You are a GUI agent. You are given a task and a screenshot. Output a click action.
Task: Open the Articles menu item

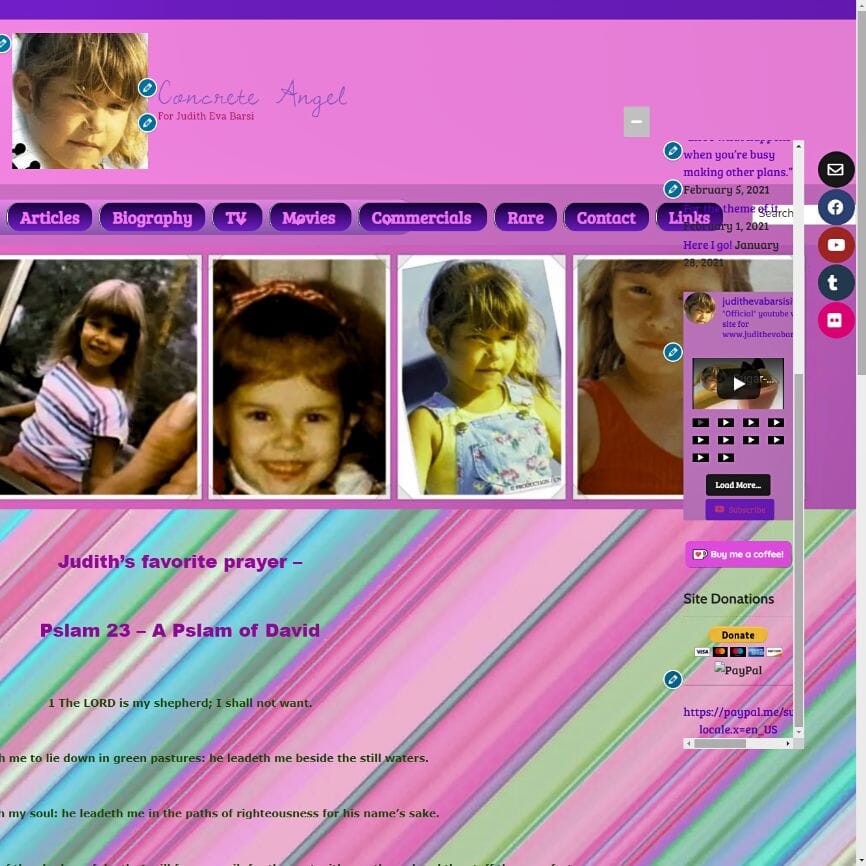[50, 218]
